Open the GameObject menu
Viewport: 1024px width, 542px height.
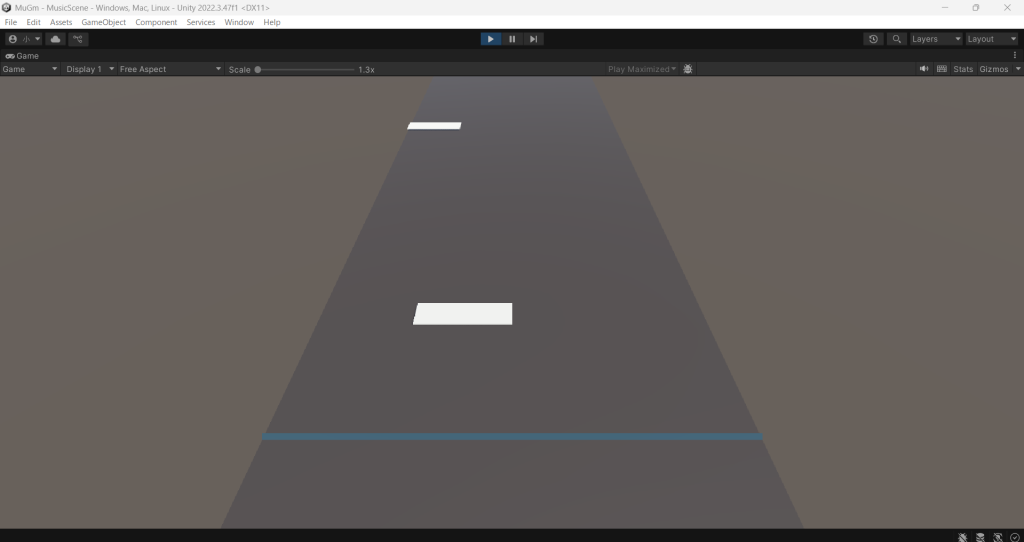(x=103, y=22)
